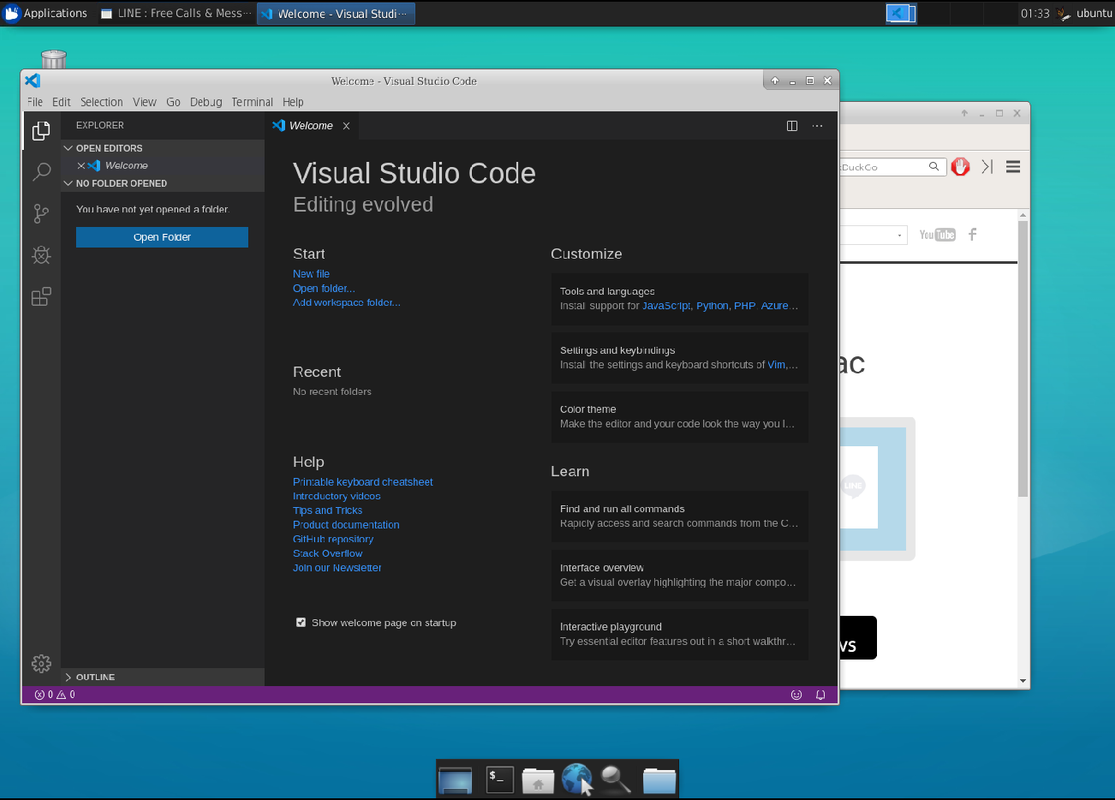
Task: Open Tips and Tricks link
Action: 327,510
